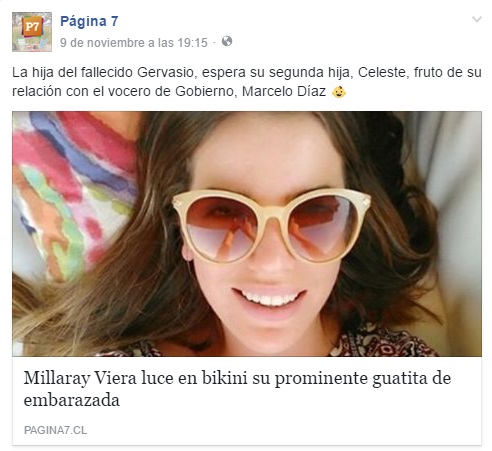Click the public globe privacy icon

coord(227,41)
